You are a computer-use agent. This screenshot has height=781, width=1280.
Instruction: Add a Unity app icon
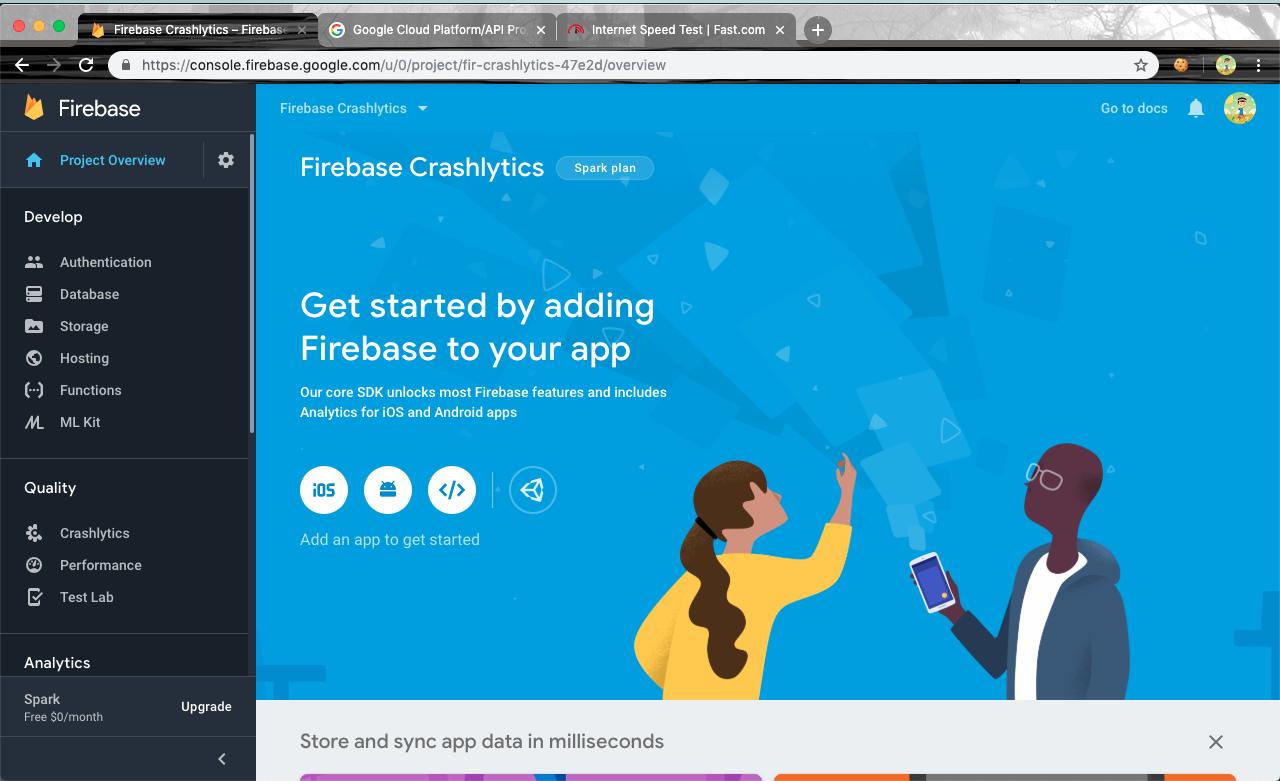coord(533,490)
